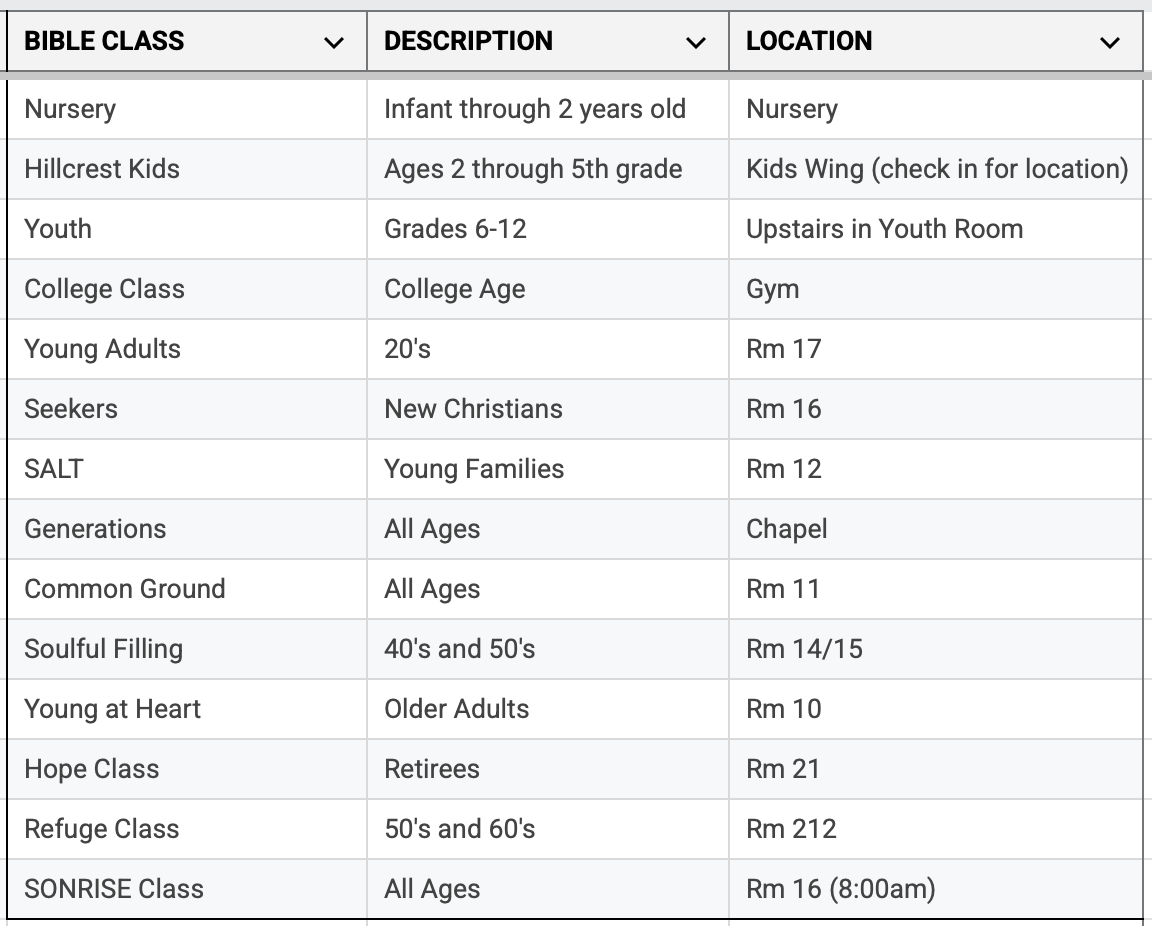Select the SONRISE Class cell
This screenshot has width=1152, height=926.
(187, 889)
